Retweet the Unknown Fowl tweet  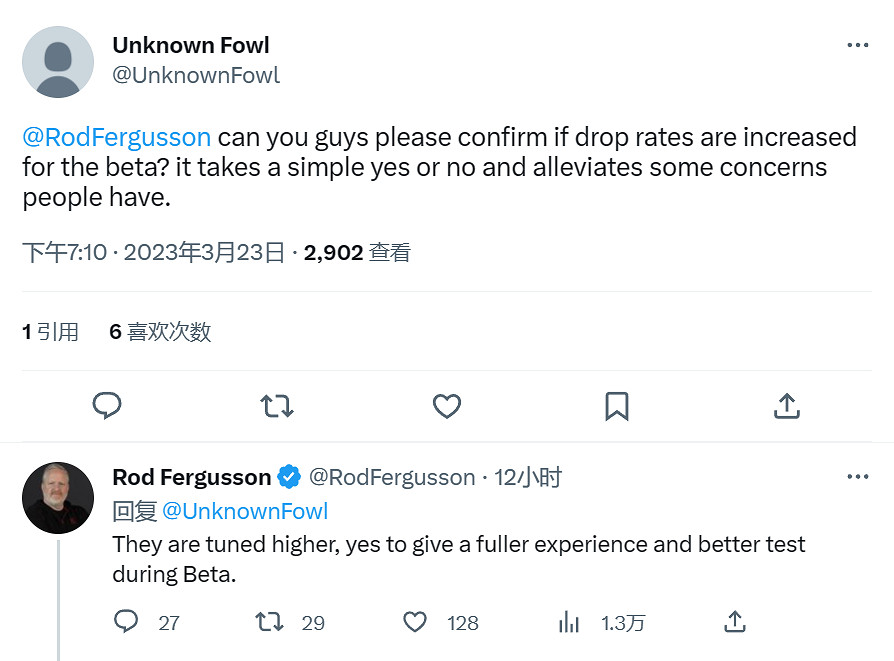pos(277,405)
